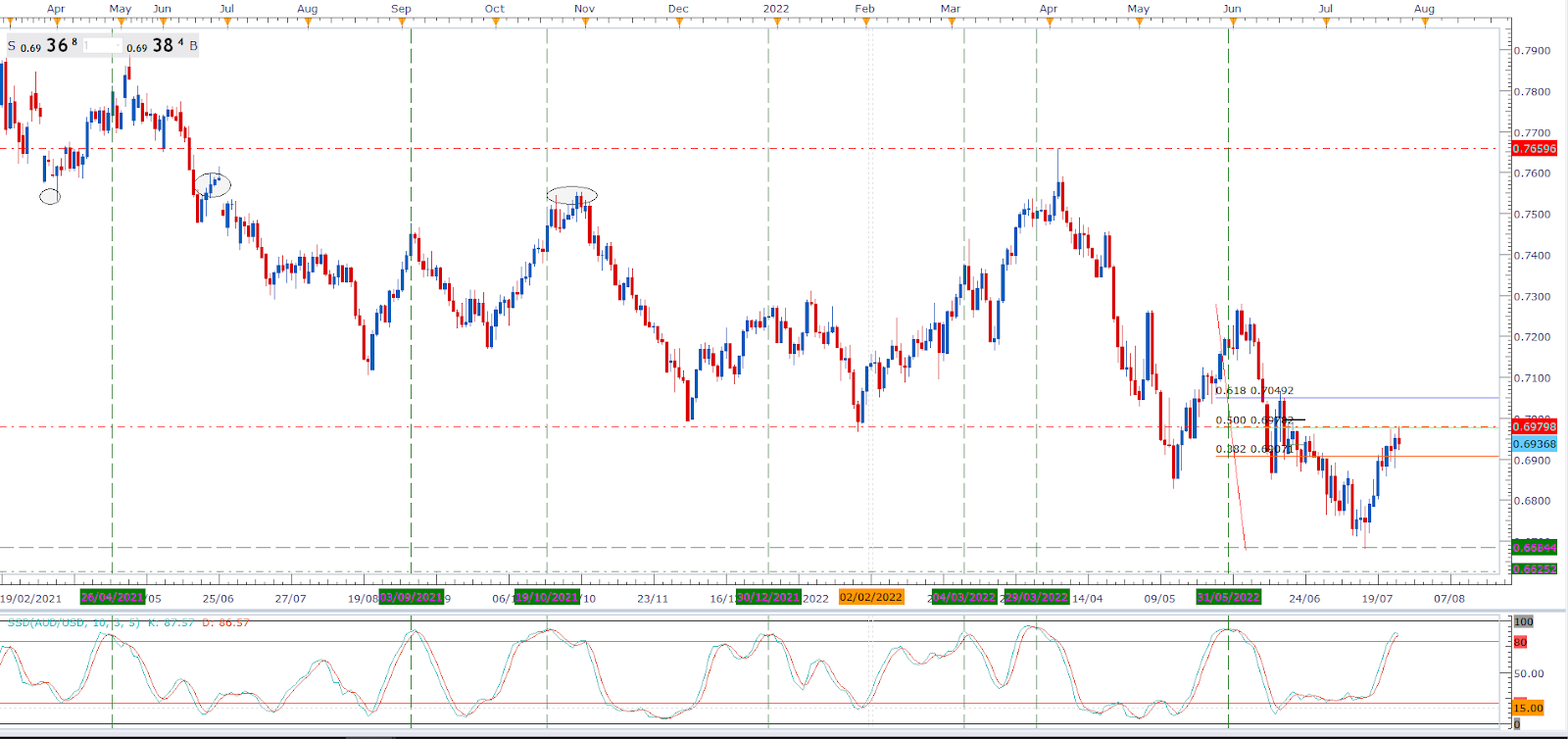Select the orange marker below Sep on top timeline
The image size is (1568, 739).
[x=401, y=22]
